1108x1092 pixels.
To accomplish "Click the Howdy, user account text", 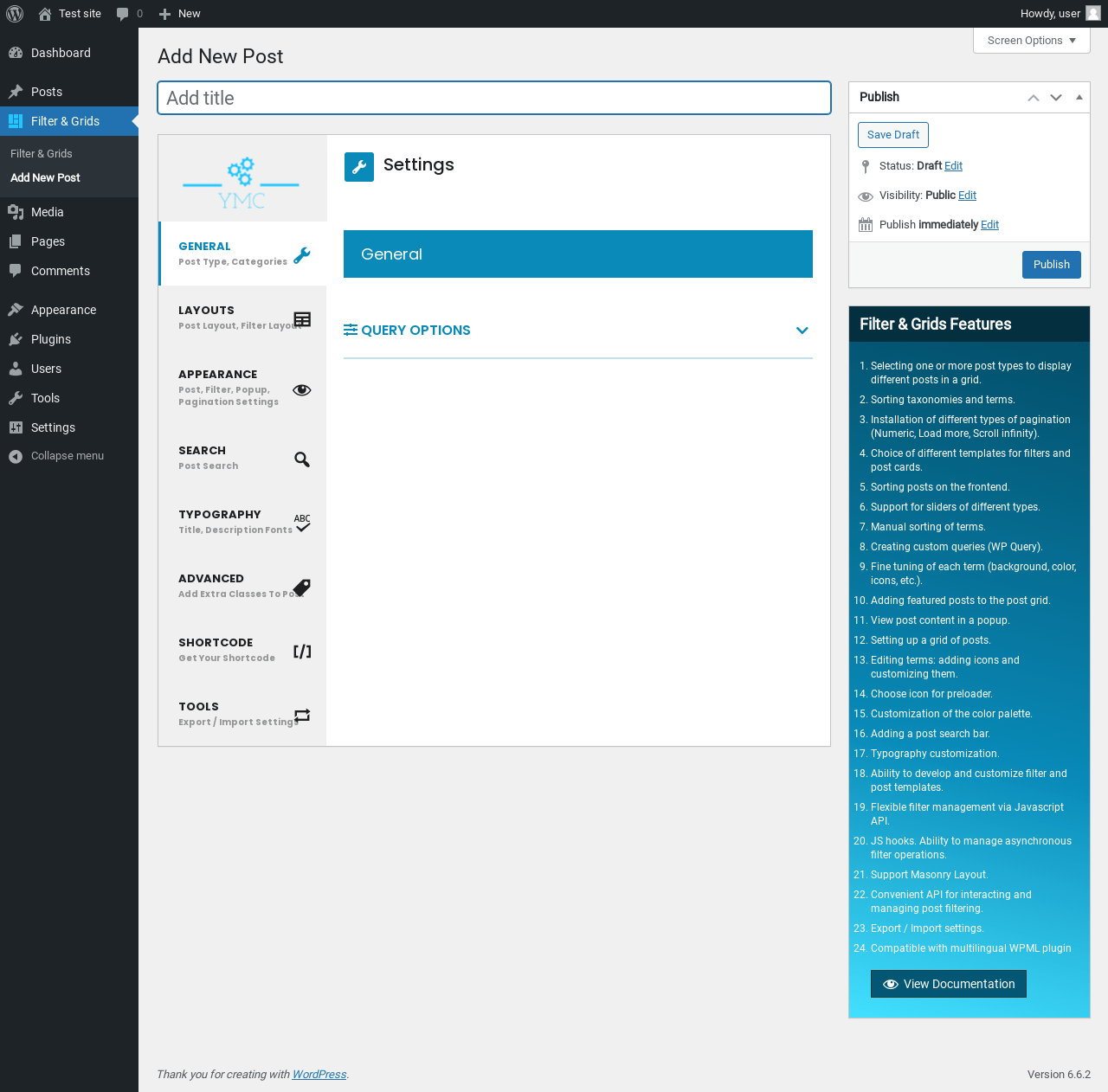I will (x=1050, y=14).
